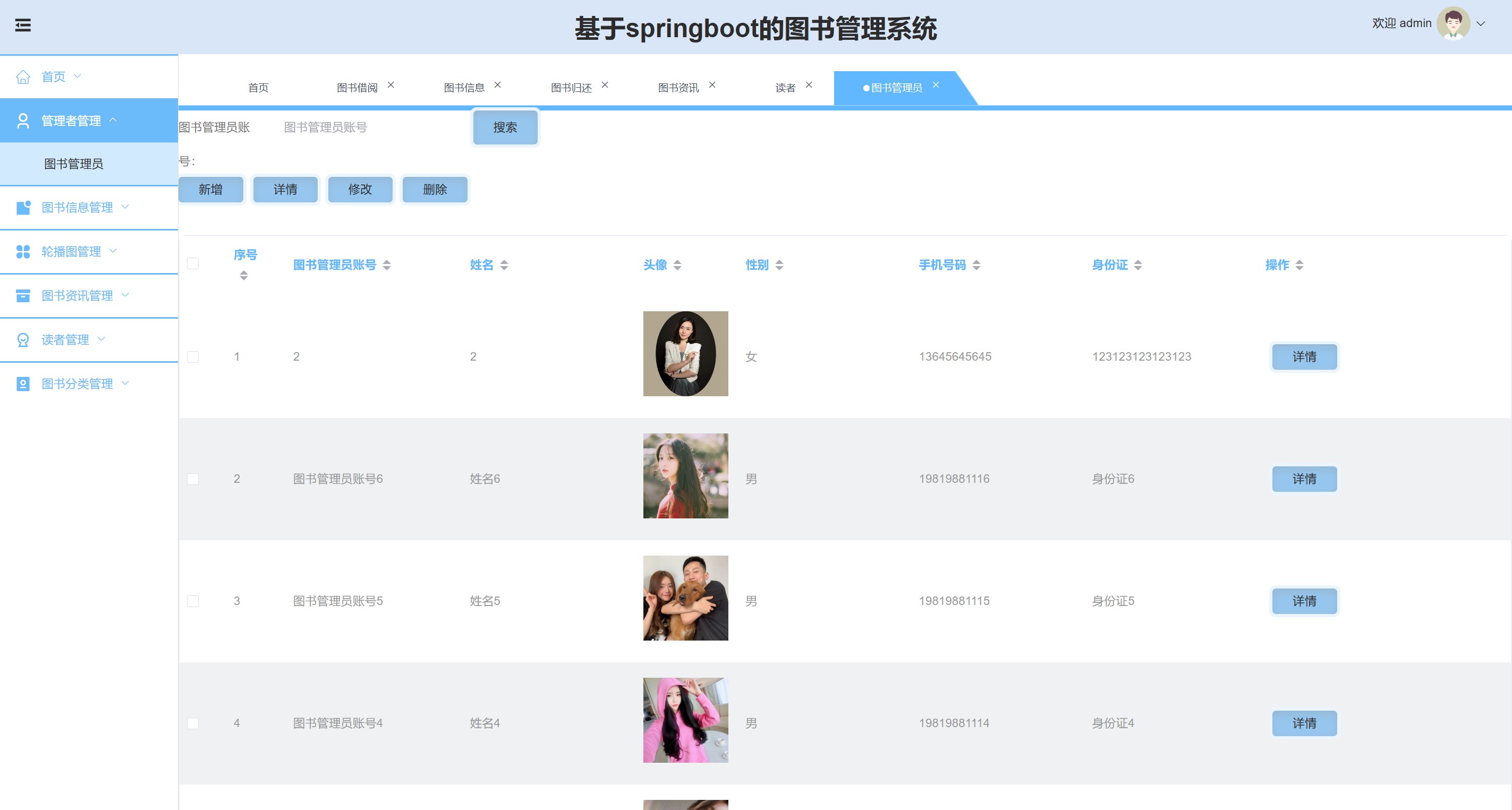Click the 管理者管理 user icon
The height and width of the screenshot is (810, 1512).
coord(23,121)
